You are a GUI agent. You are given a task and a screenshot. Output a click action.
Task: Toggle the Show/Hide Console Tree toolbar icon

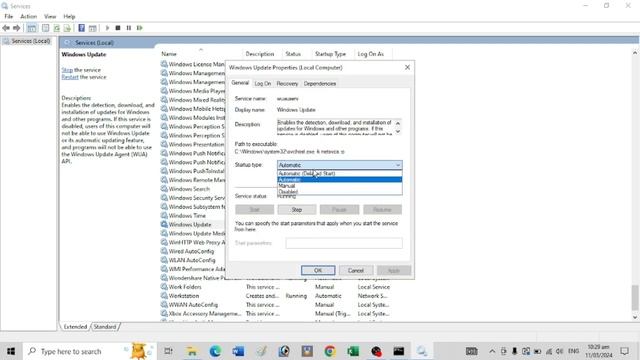[x=31, y=28]
